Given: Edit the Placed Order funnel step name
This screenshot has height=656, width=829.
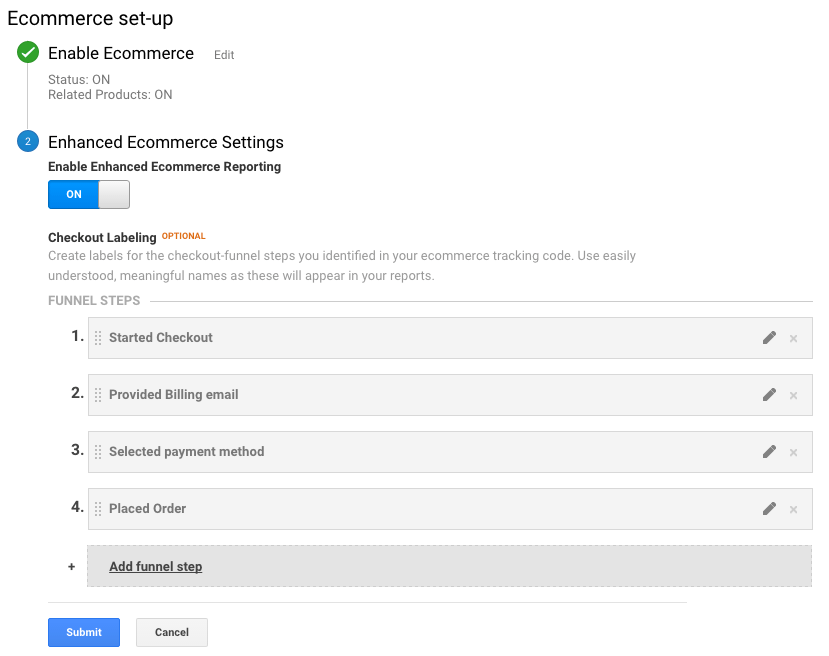Looking at the screenshot, I should (769, 509).
